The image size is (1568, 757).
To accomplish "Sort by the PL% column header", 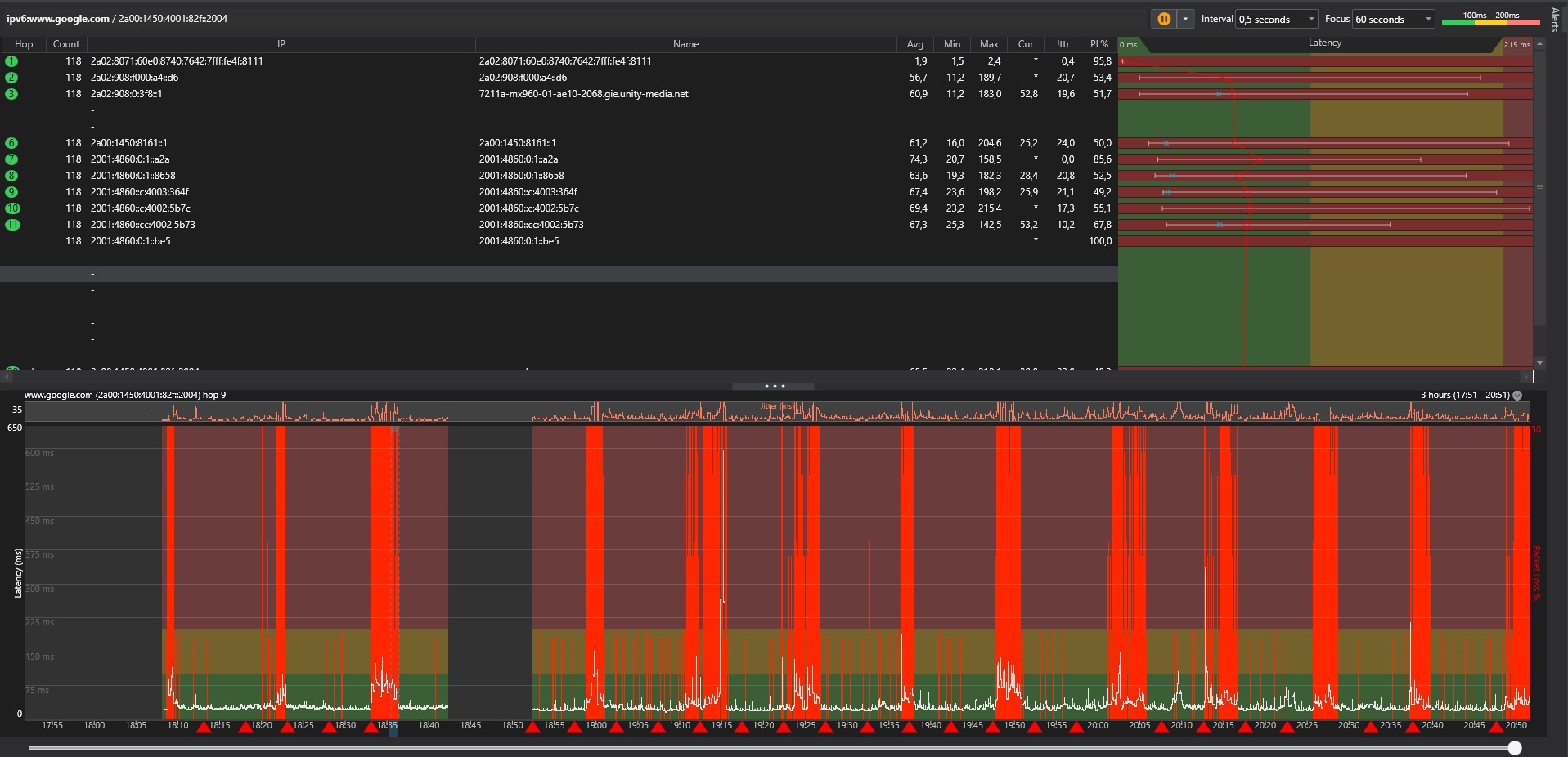I will [1098, 44].
